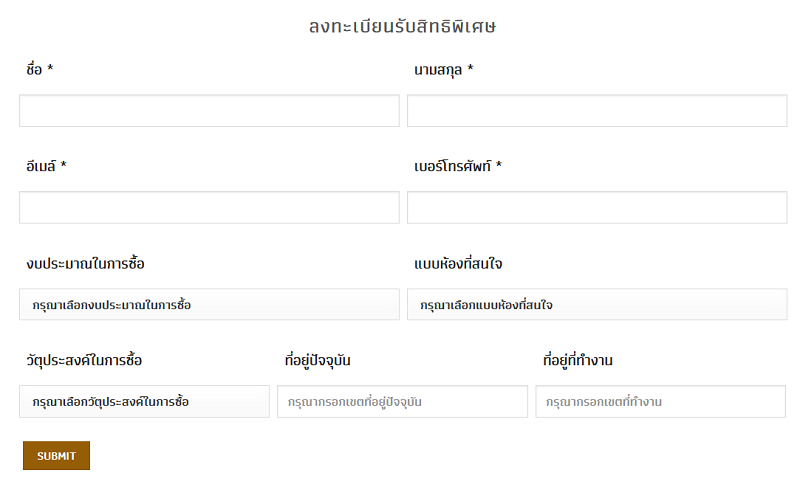Viewport: 800px width, 487px height.
Task: Click into the อีเมล email input box
Action: [x=209, y=208]
